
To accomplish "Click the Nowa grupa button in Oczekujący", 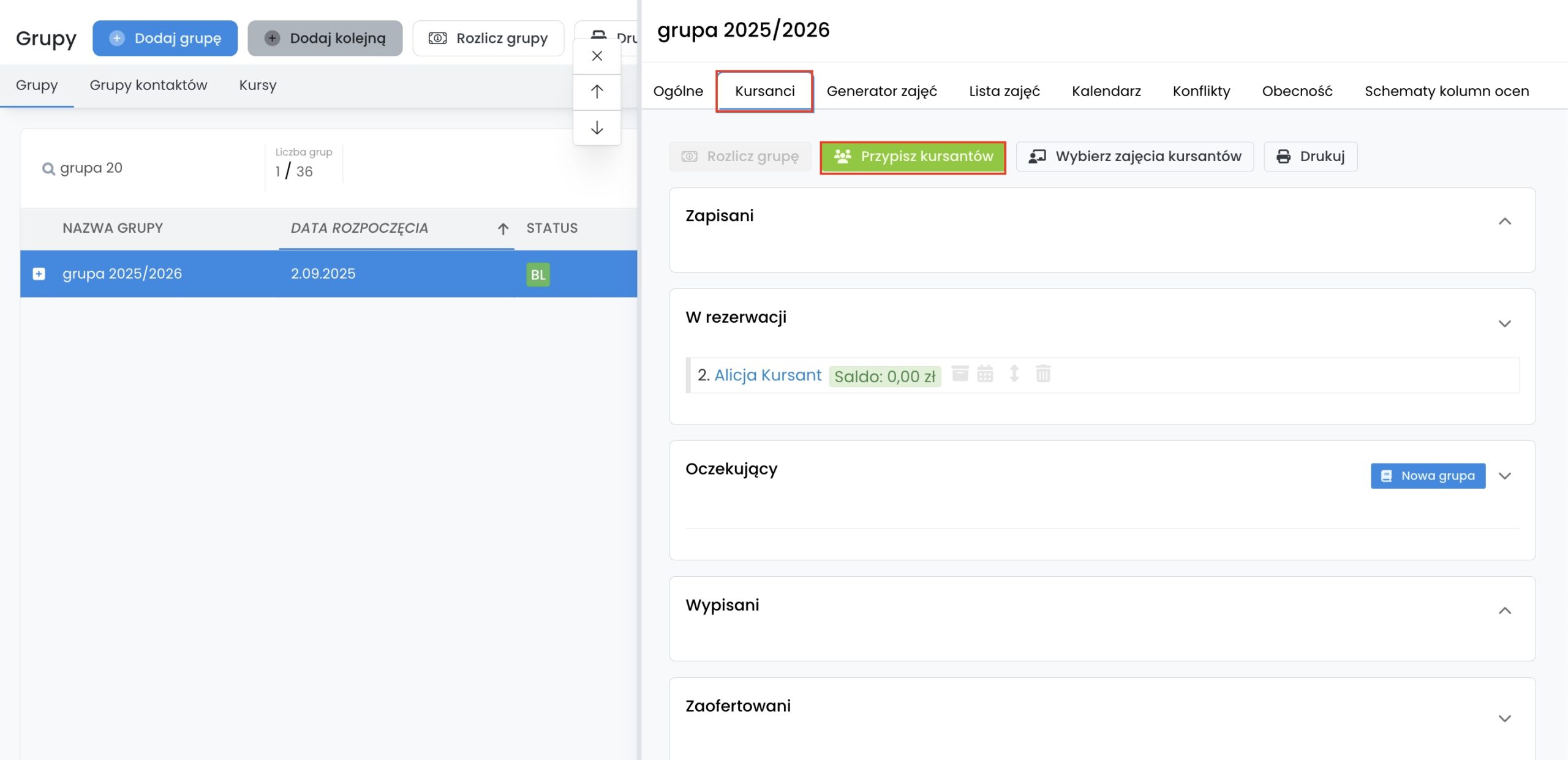I will [x=1428, y=476].
